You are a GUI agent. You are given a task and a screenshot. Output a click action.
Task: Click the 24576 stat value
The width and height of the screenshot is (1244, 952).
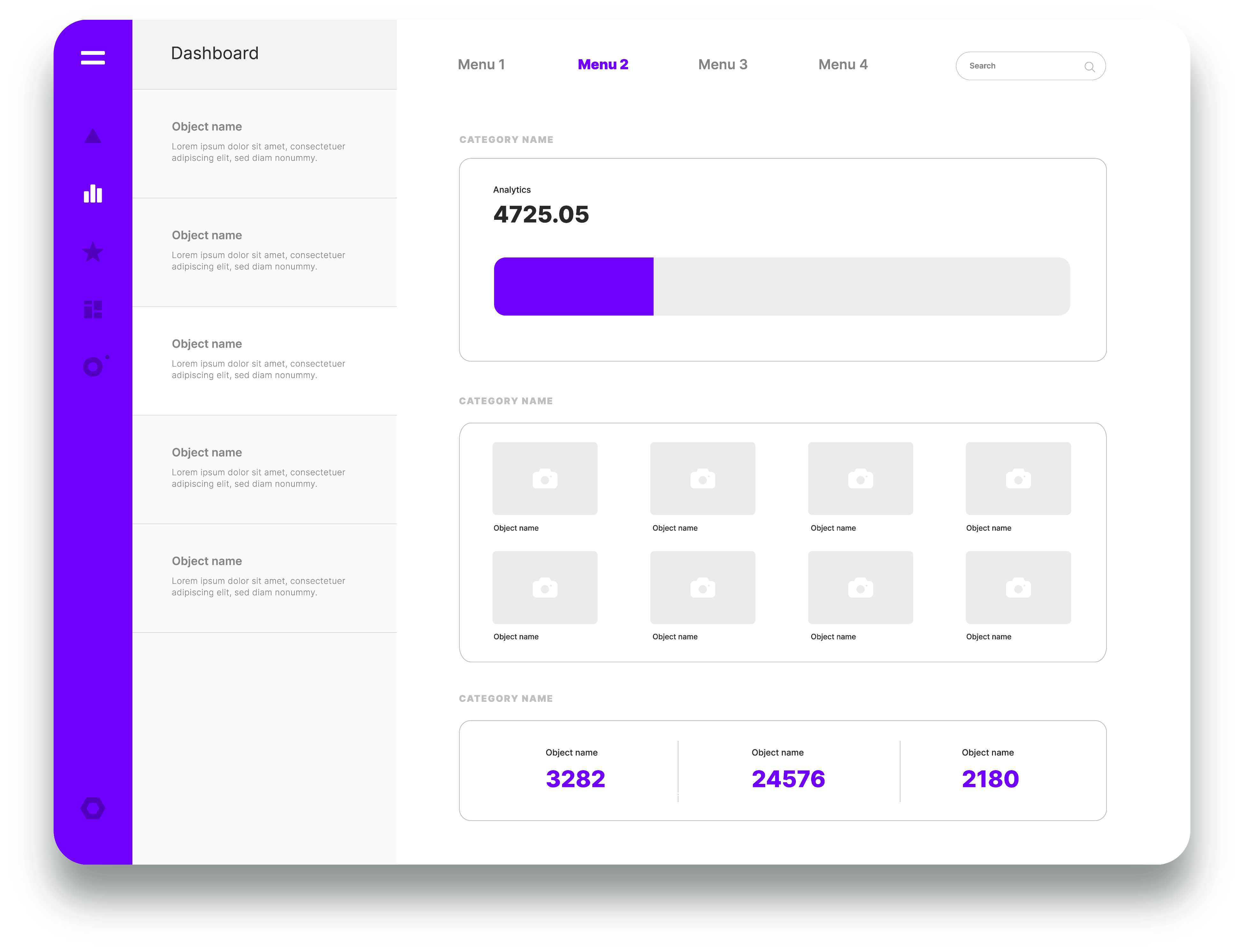pyautogui.click(x=788, y=778)
